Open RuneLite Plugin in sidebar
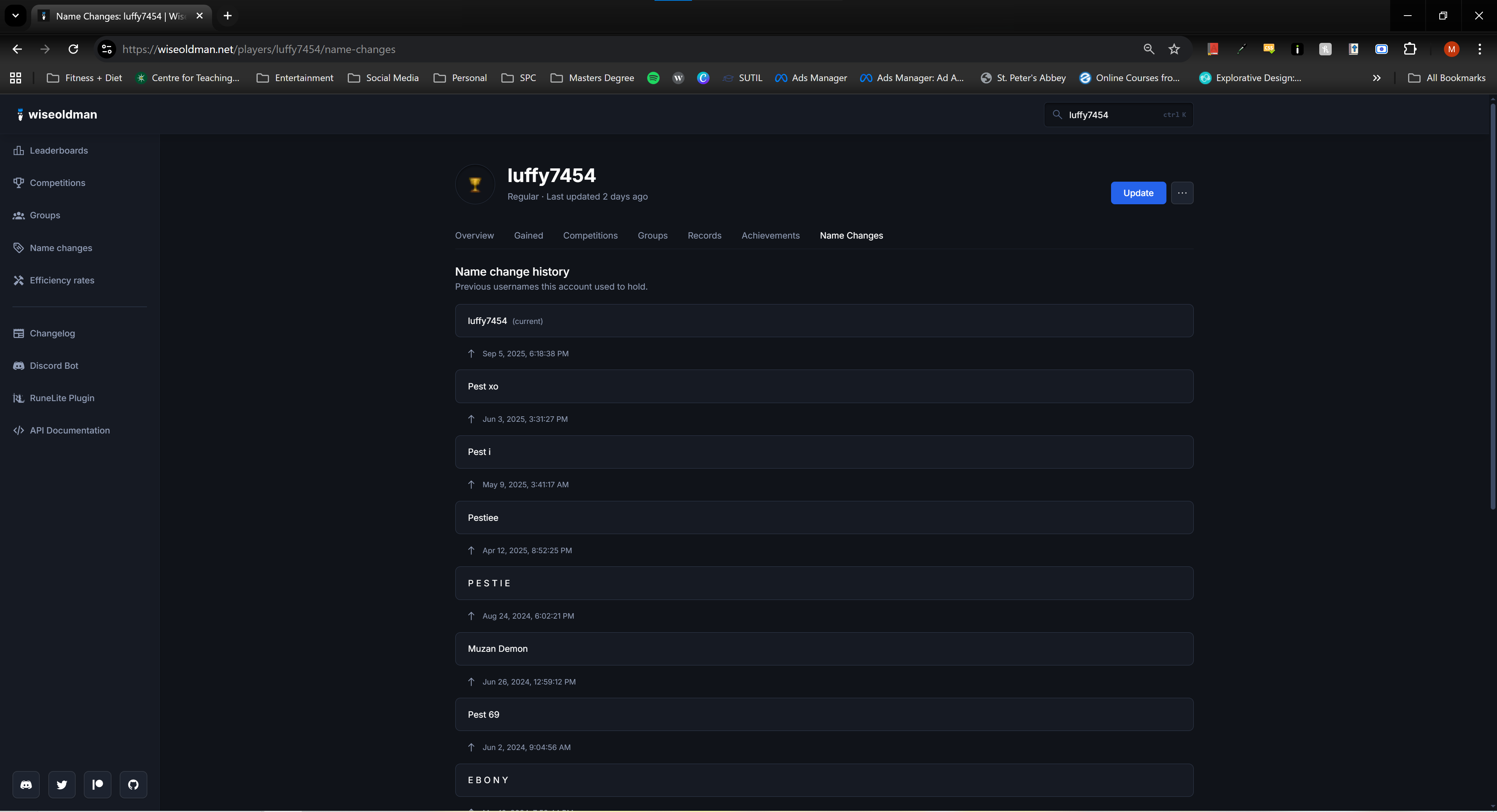This screenshot has height=812, width=1497. [53, 398]
